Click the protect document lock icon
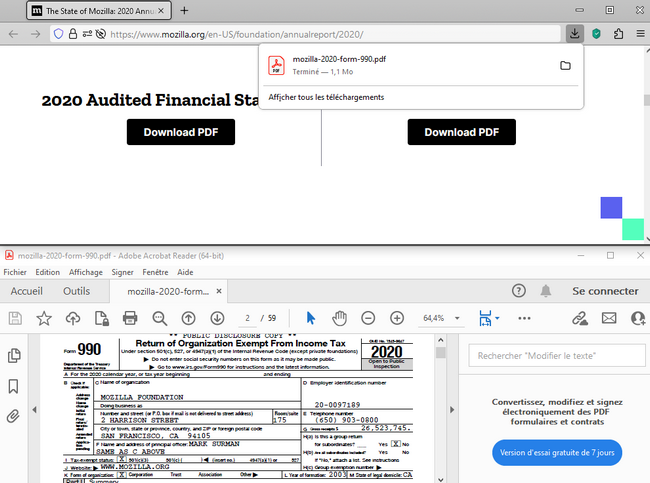The width and height of the screenshot is (650, 483). [x=102, y=318]
